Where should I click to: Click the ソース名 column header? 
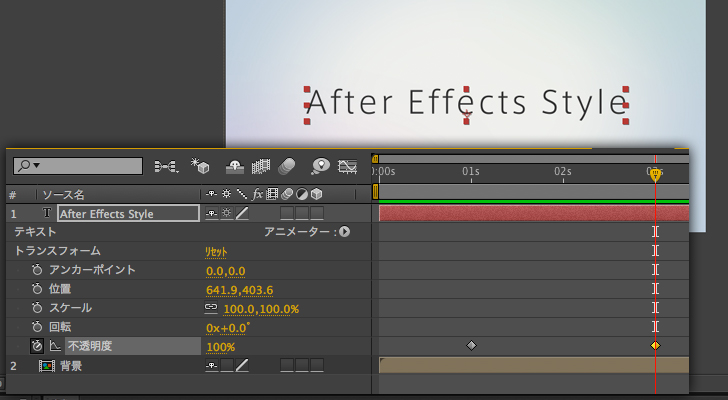tap(64, 194)
